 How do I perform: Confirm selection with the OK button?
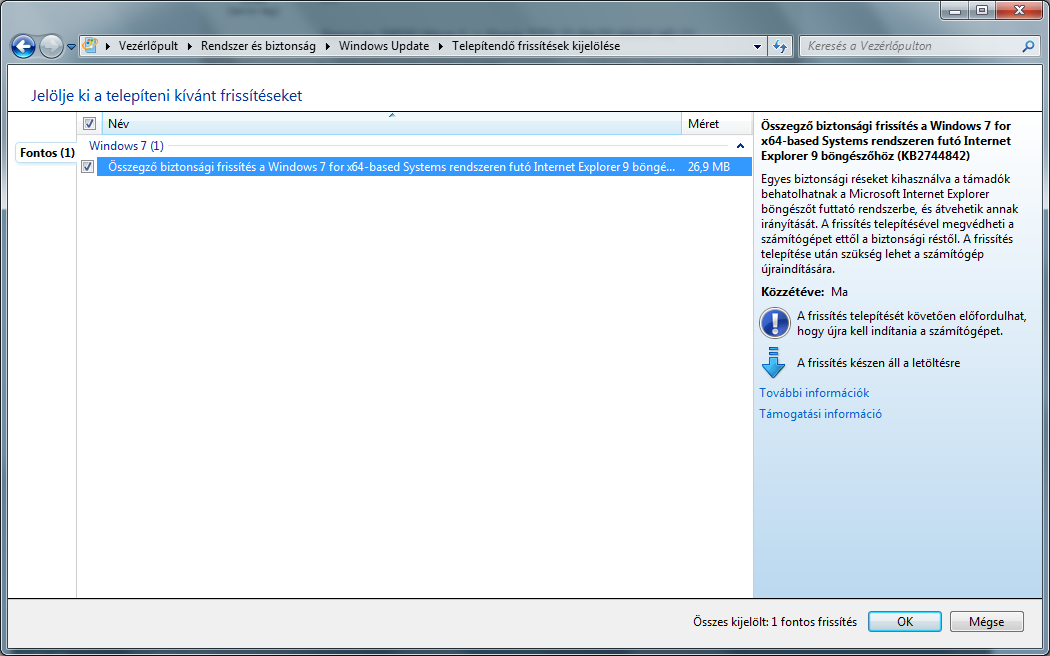point(905,622)
